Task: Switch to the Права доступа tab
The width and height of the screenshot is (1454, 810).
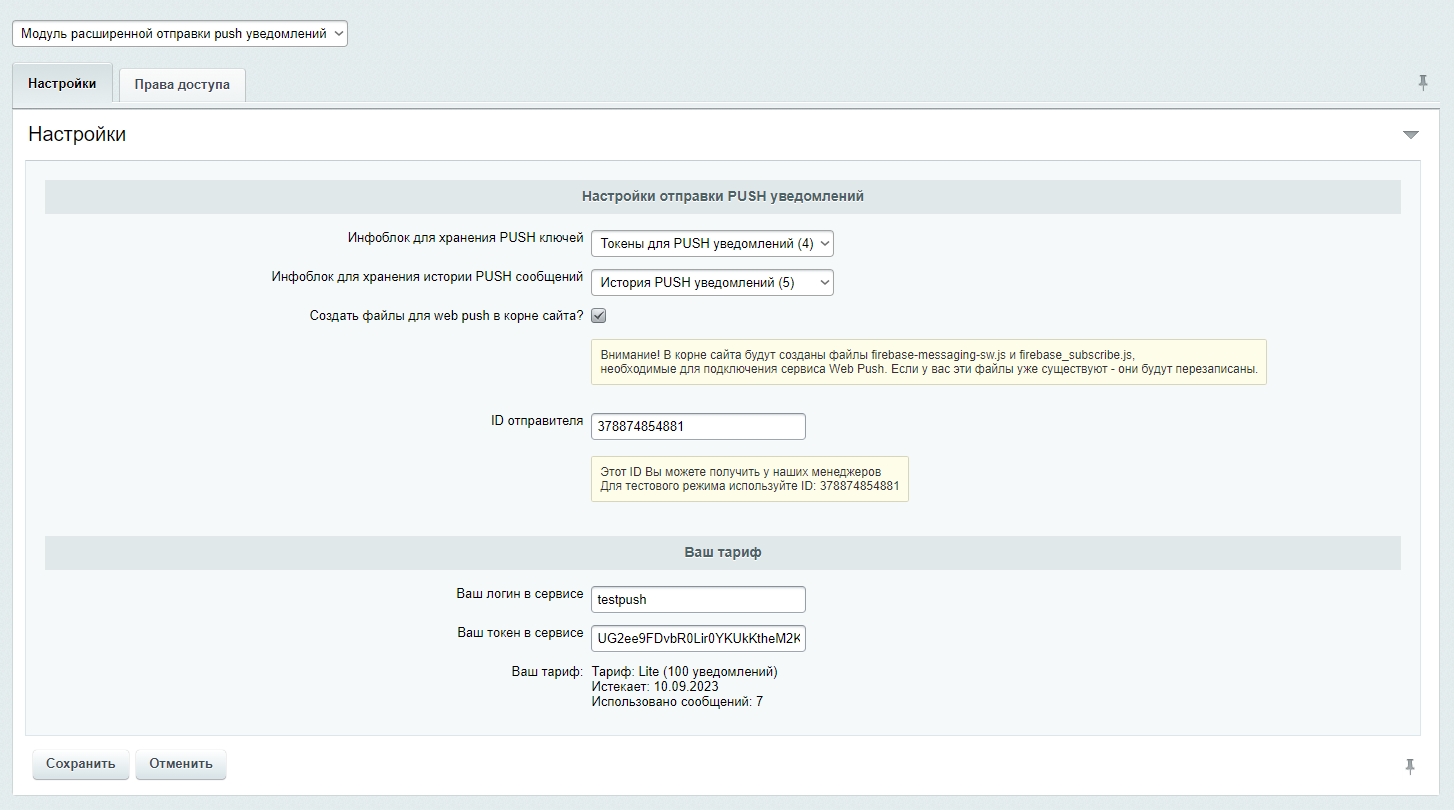Action: tap(182, 85)
